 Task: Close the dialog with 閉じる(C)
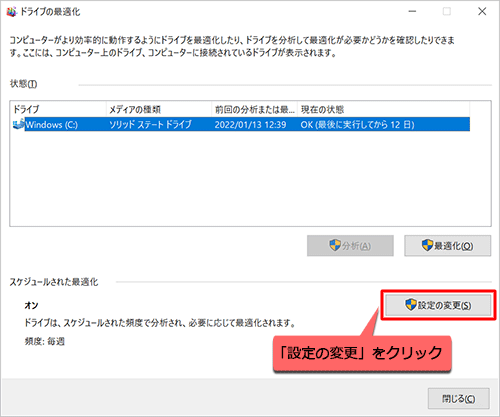pyautogui.click(x=459, y=398)
